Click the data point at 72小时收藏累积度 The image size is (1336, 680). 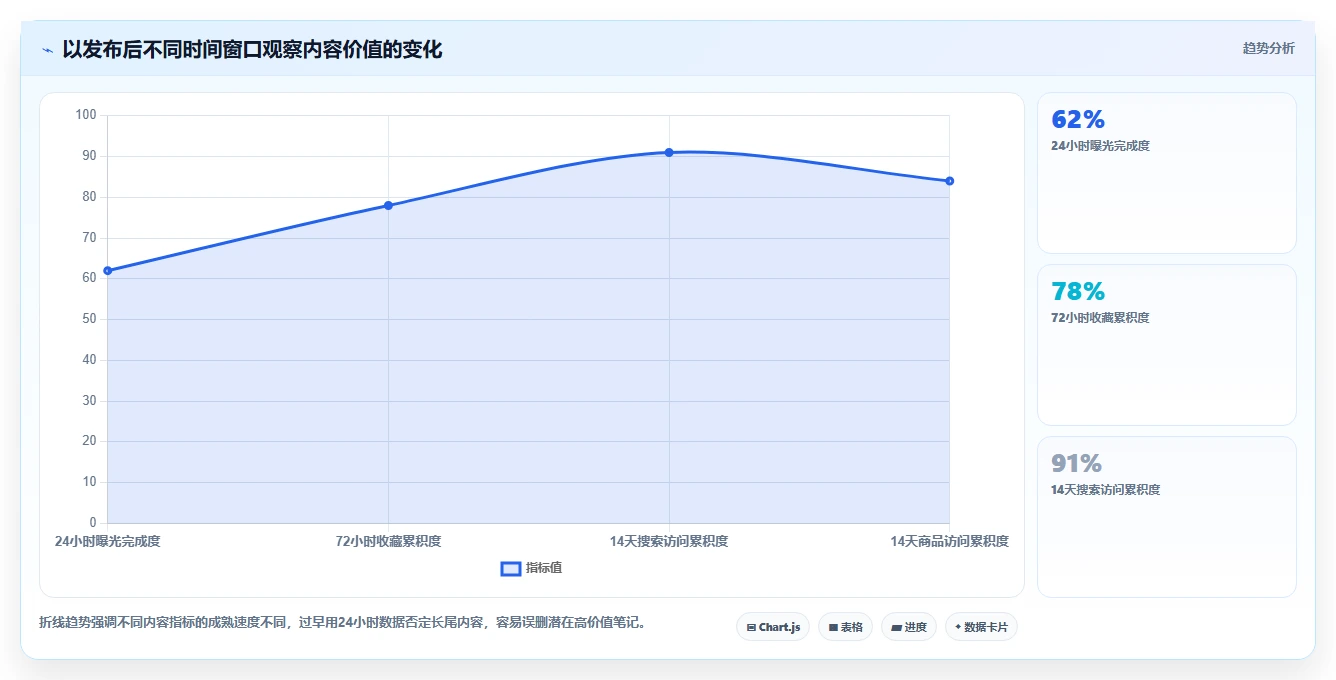click(388, 205)
